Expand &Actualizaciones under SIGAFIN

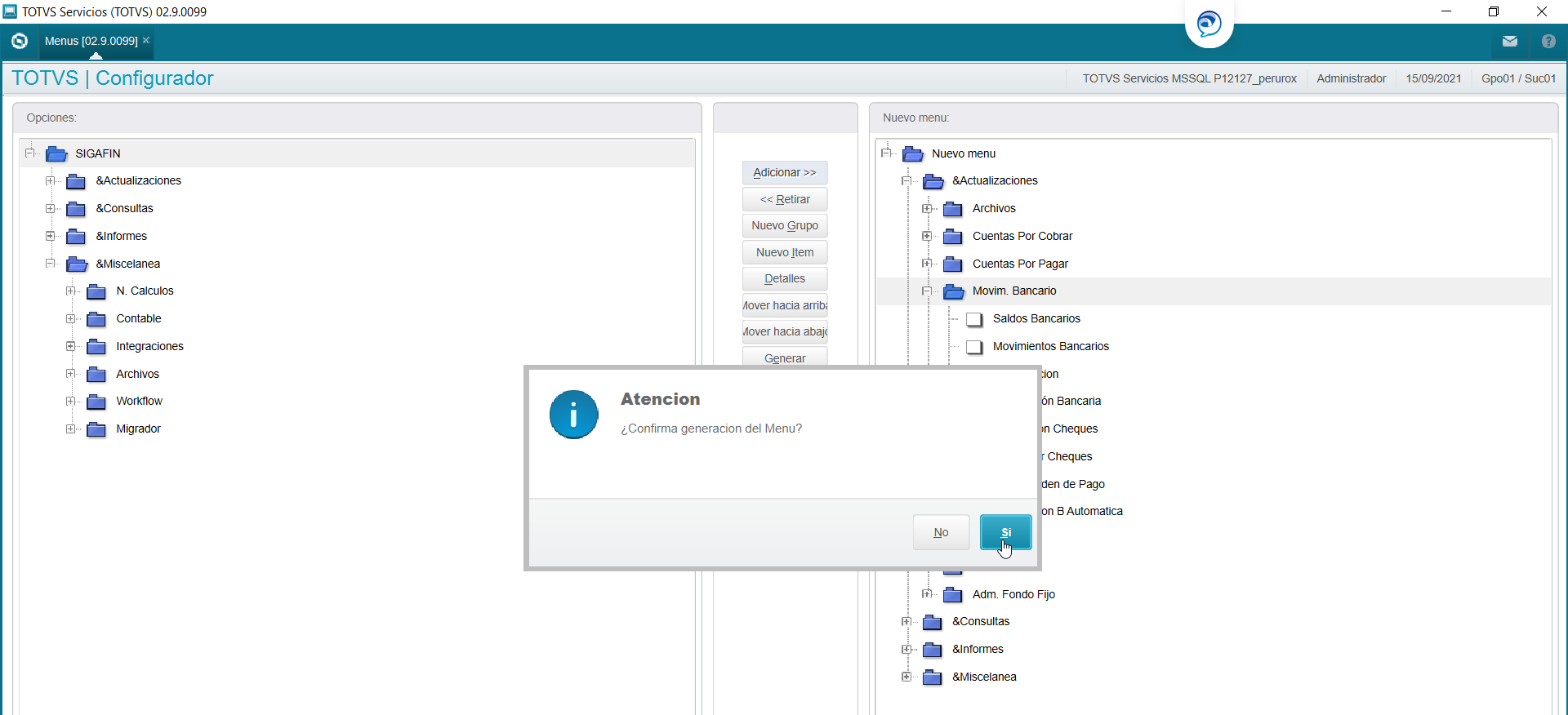51,180
